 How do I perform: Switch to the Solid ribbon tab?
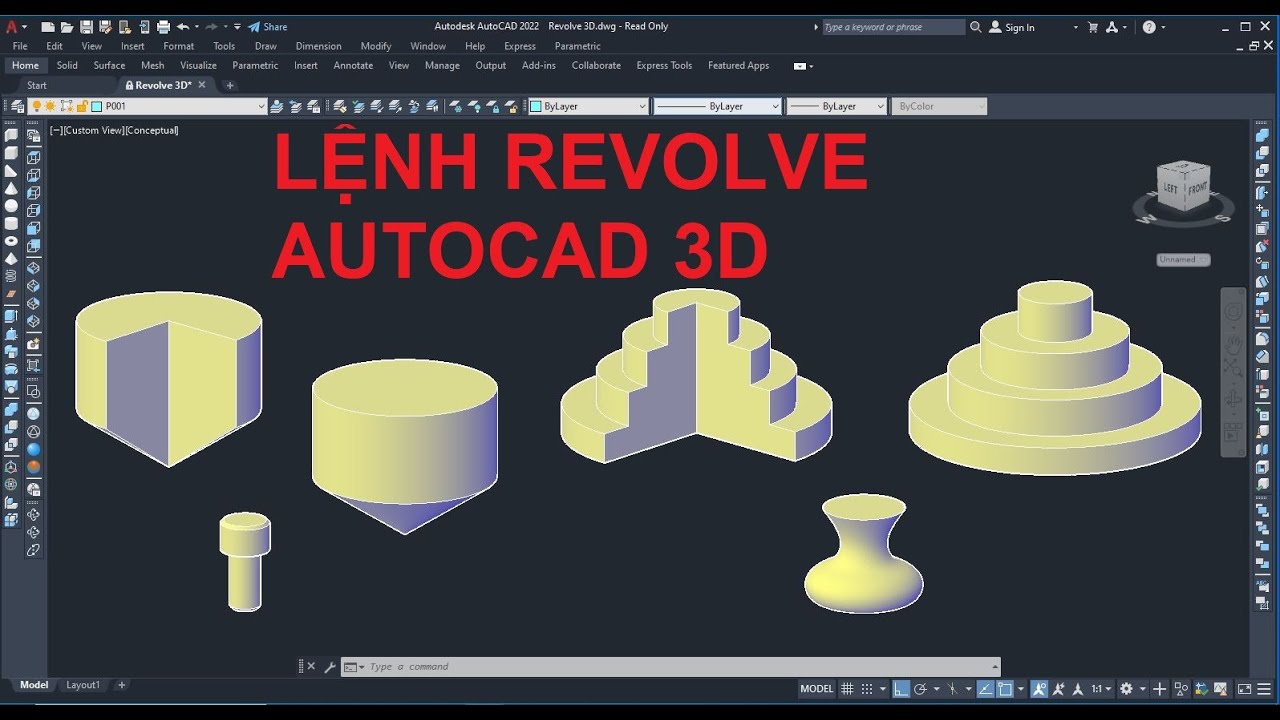pos(67,65)
